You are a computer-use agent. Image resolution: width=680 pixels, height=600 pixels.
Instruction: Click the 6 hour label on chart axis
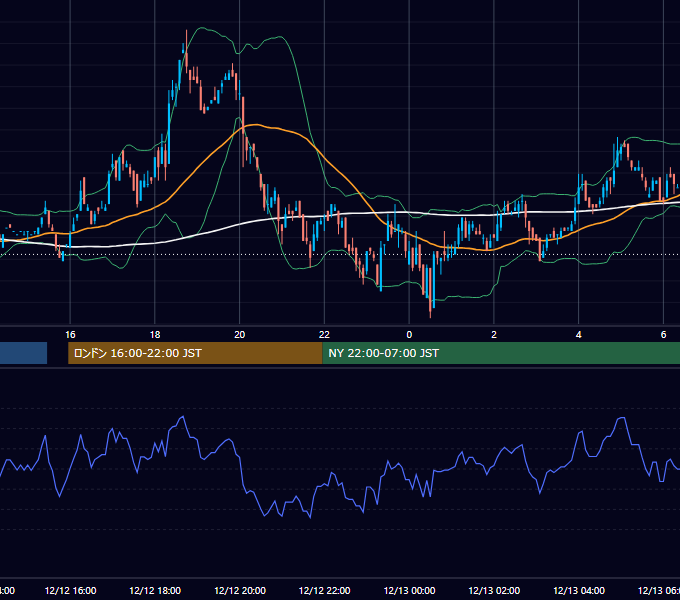point(663,335)
